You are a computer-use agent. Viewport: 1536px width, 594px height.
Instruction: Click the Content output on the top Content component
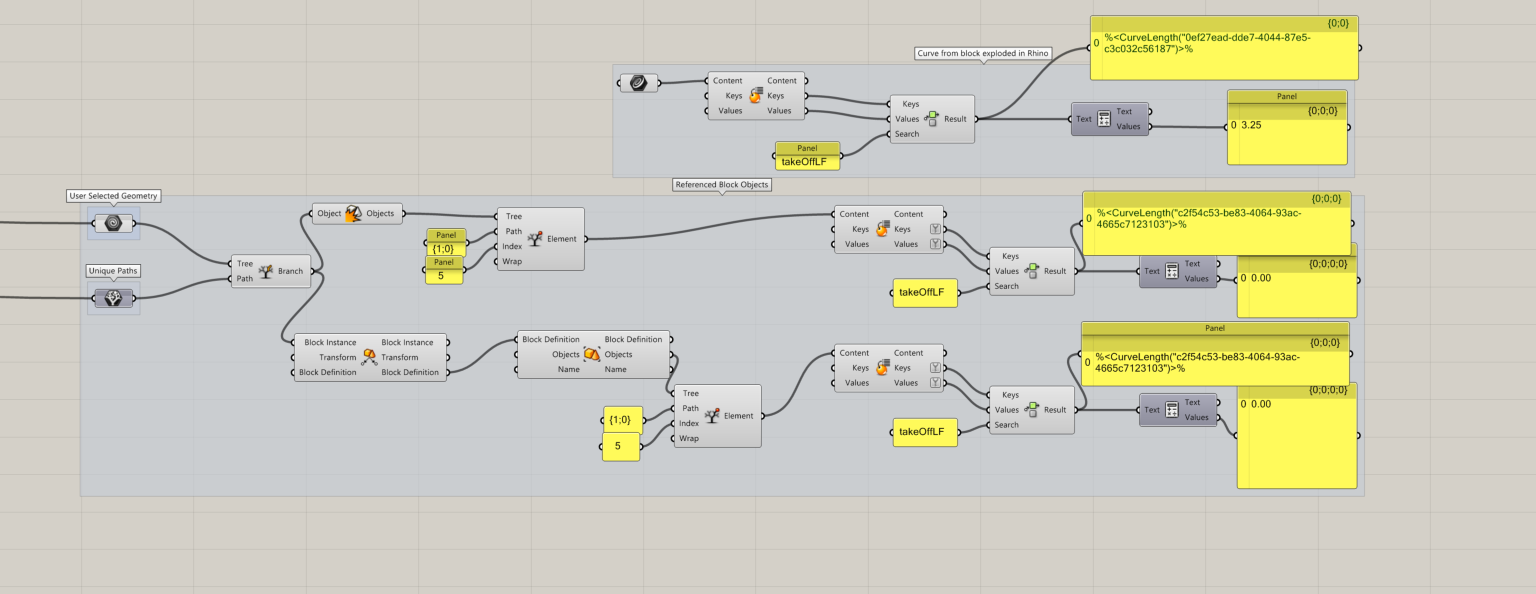[782, 81]
